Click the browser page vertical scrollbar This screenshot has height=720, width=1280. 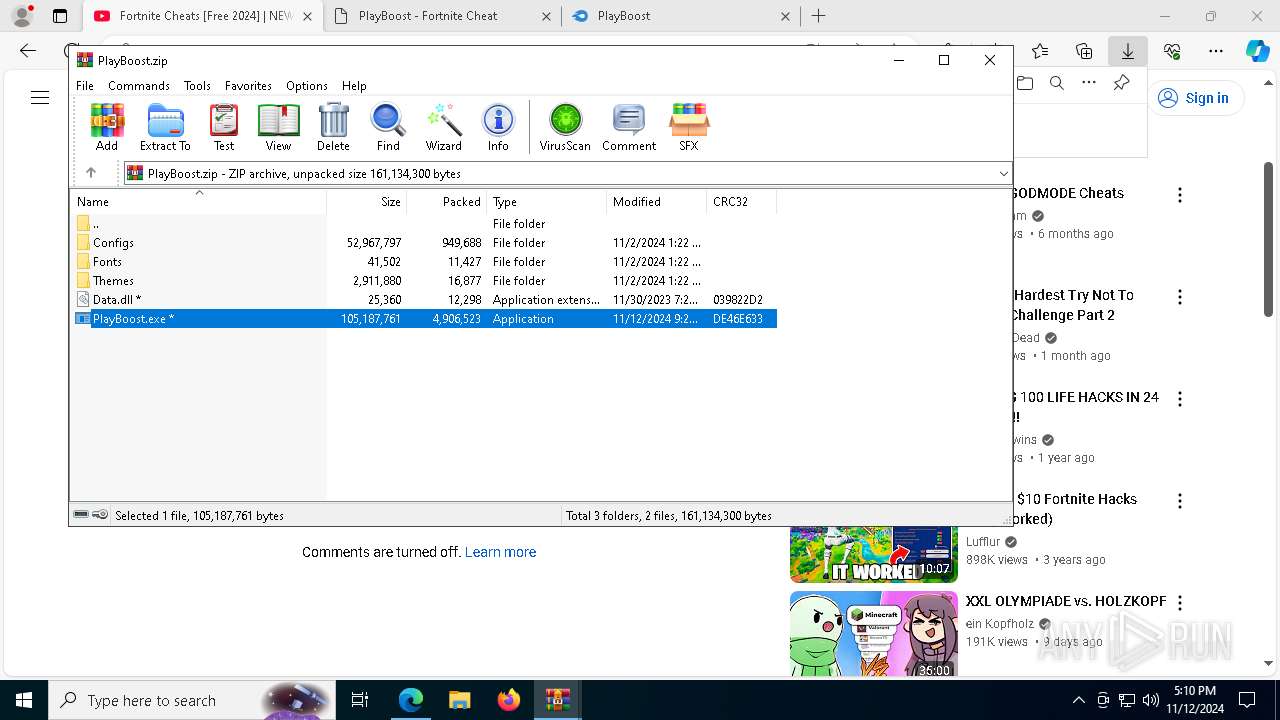1269,240
